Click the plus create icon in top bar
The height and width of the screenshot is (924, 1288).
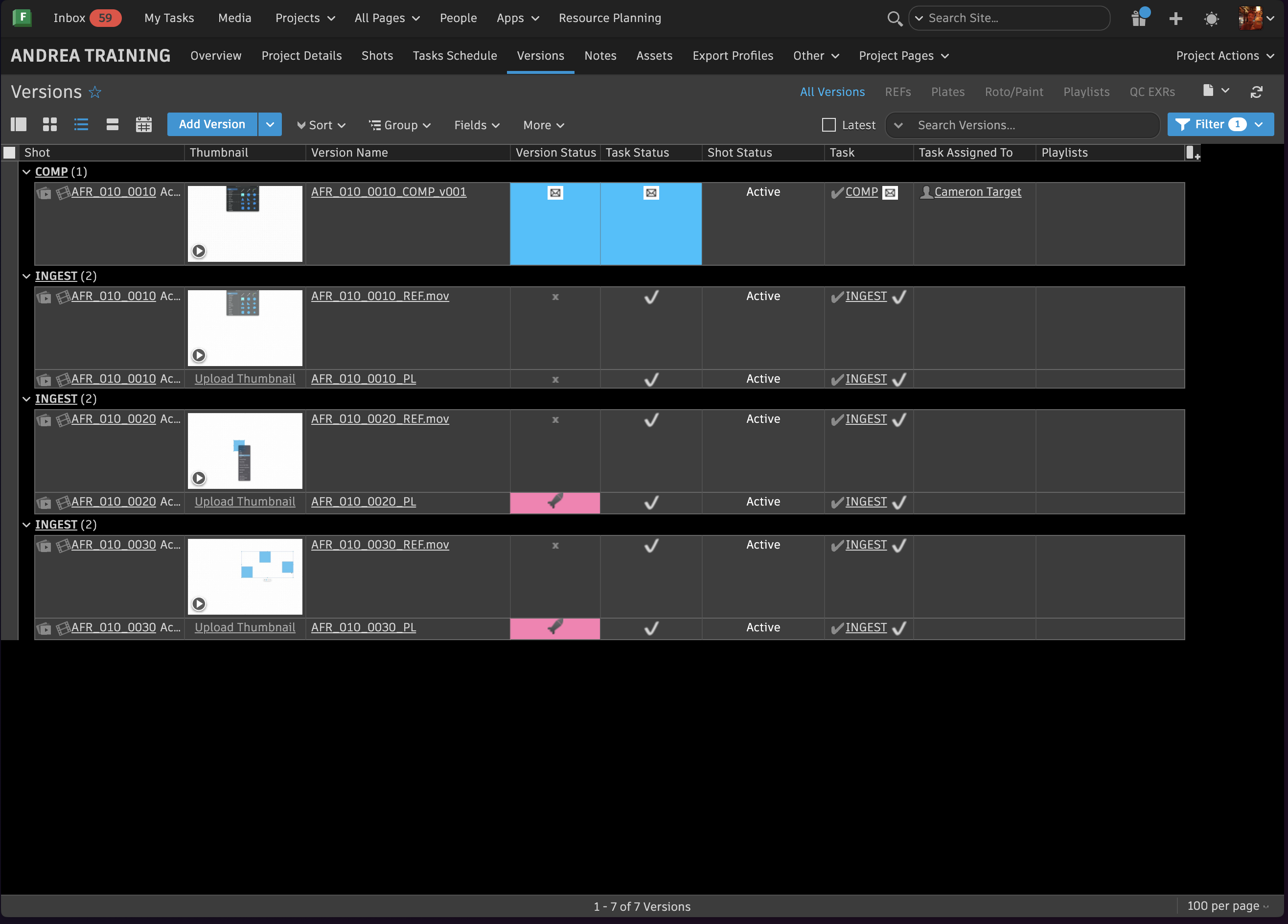[1175, 19]
